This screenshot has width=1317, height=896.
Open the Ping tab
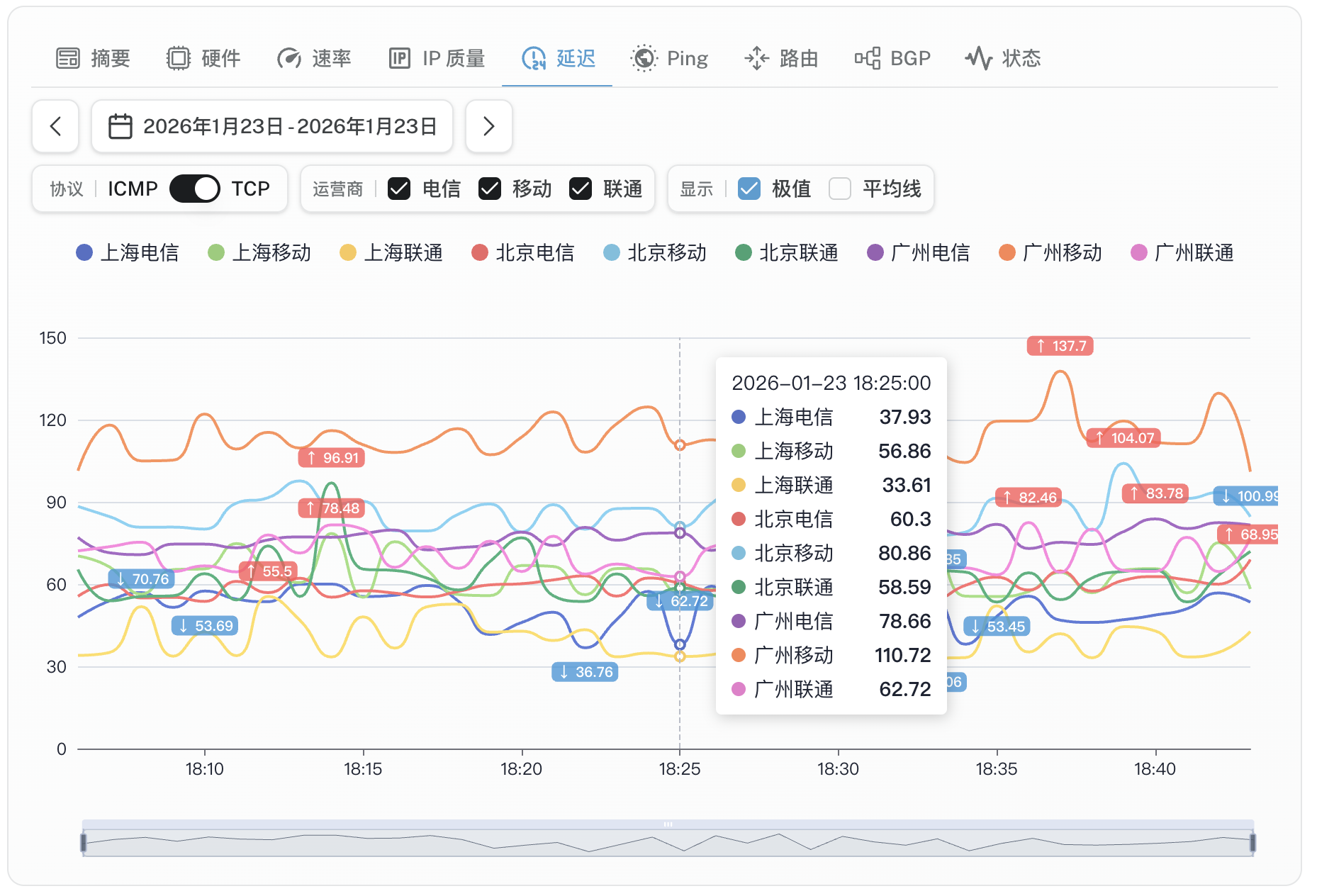pyautogui.click(x=669, y=58)
